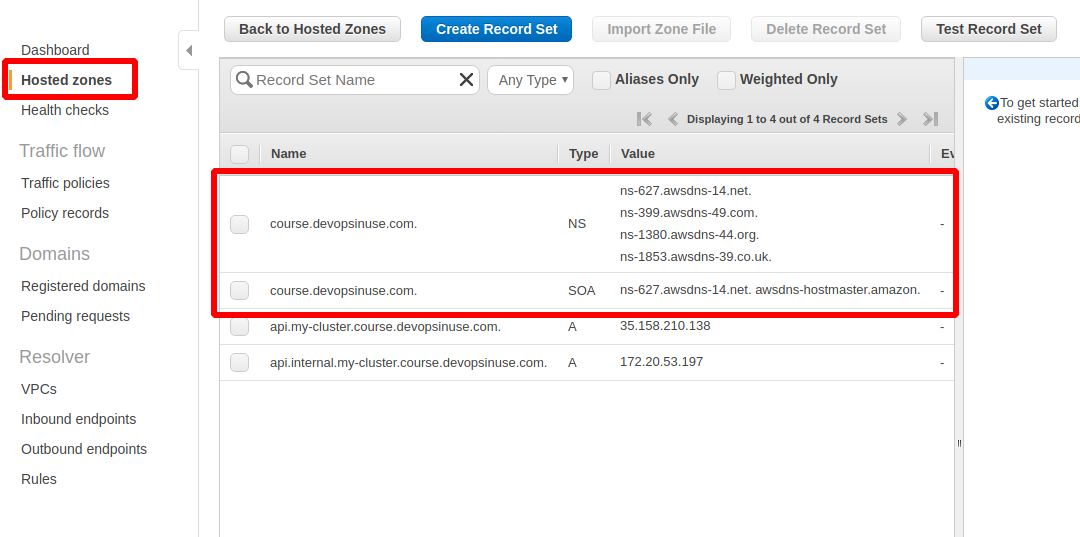This screenshot has width=1080, height=537.
Task: Click the search magnifier icon
Action: point(244,80)
